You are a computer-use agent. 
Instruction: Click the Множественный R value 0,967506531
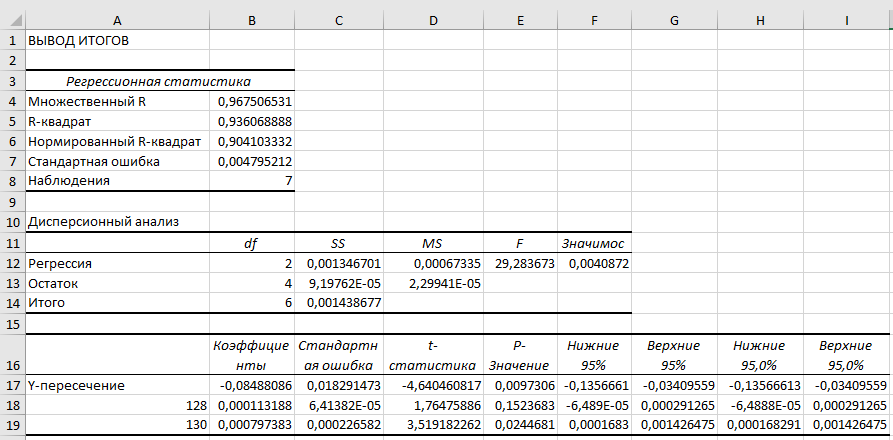click(253, 101)
